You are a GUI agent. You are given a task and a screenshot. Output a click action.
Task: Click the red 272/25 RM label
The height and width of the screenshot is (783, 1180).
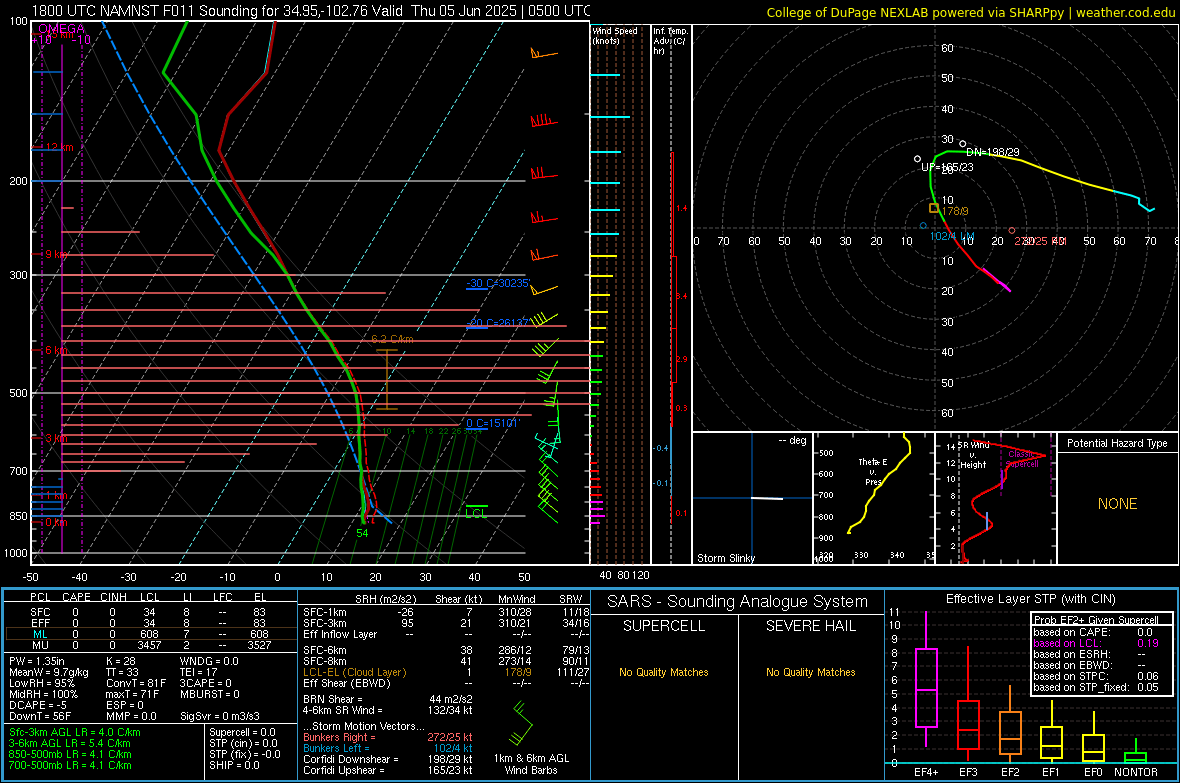click(x=1041, y=241)
